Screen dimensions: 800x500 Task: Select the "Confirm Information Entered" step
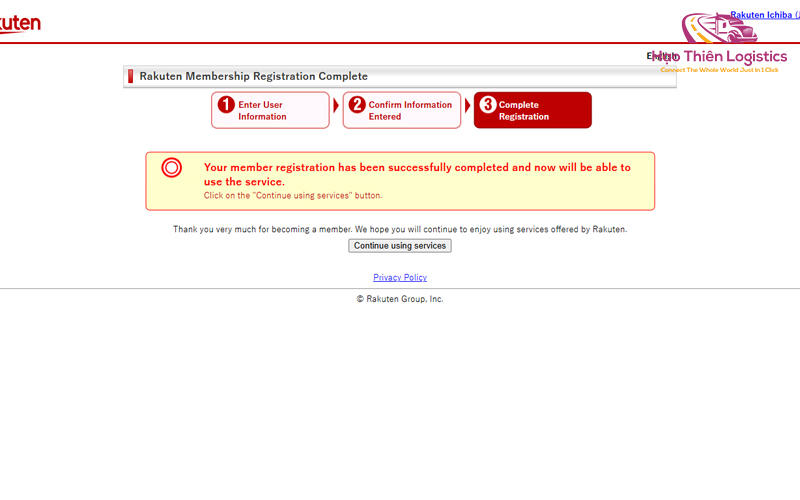click(402, 110)
